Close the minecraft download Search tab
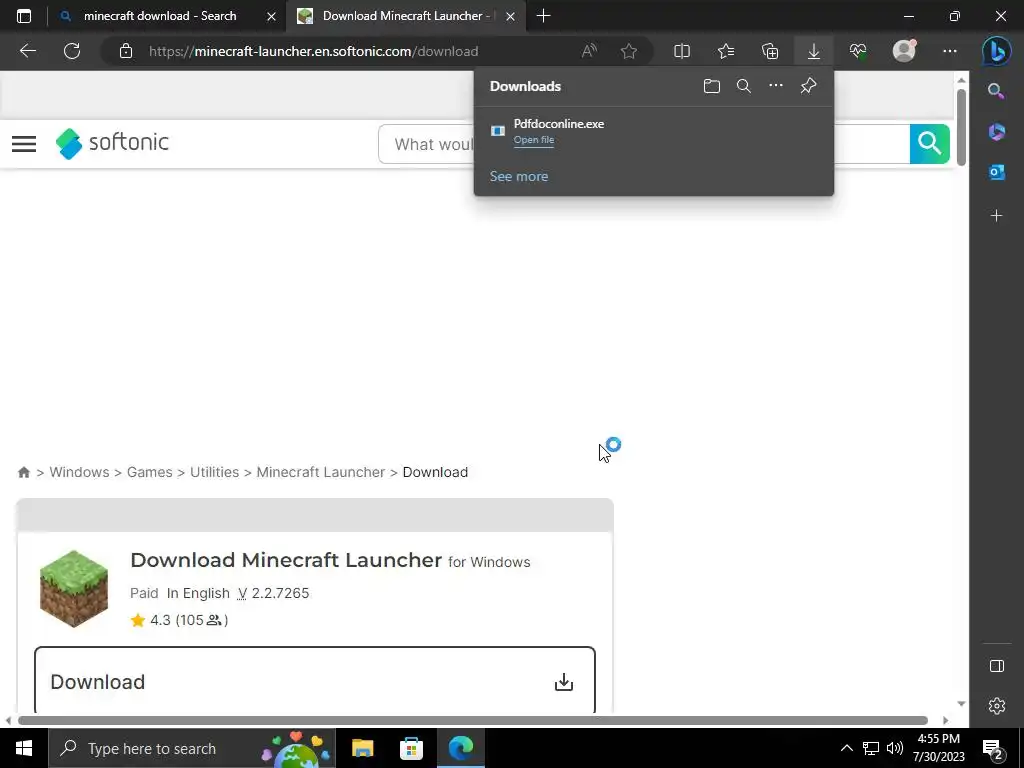Screen dimensions: 1024x768 click(271, 16)
